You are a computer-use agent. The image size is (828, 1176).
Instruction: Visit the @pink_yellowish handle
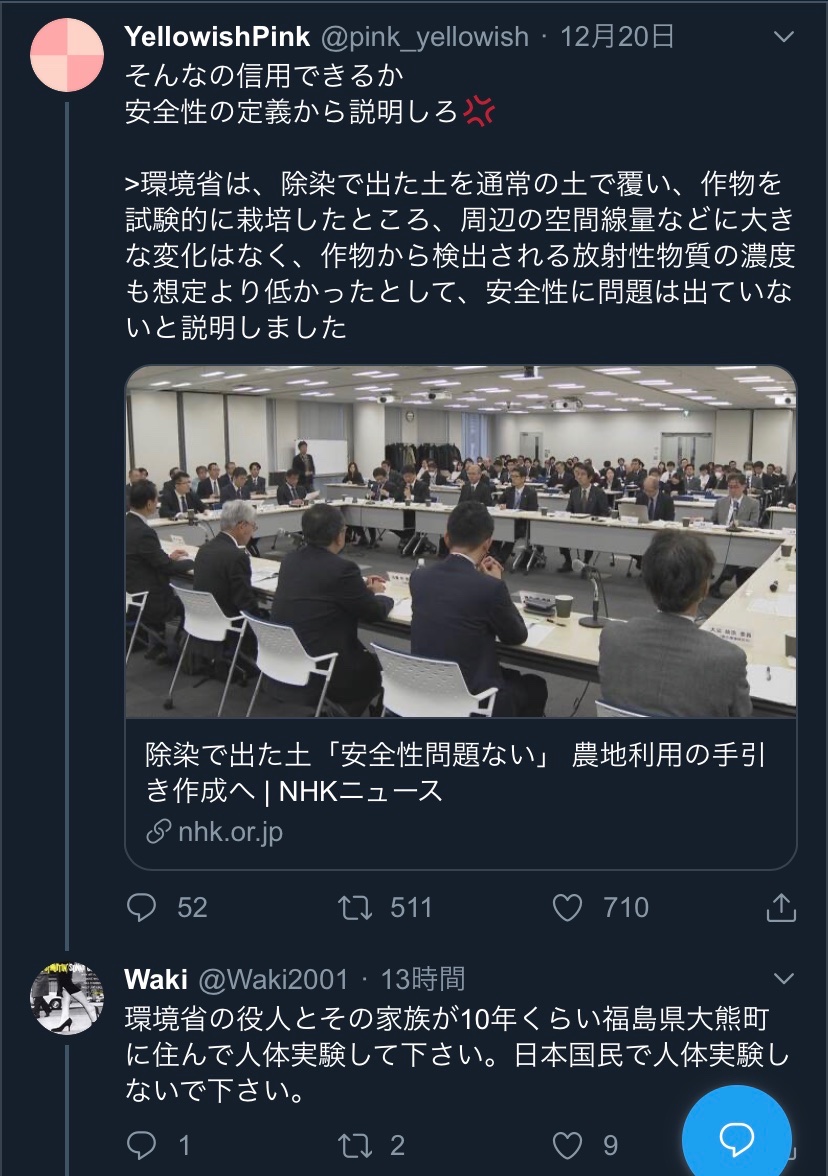point(424,36)
